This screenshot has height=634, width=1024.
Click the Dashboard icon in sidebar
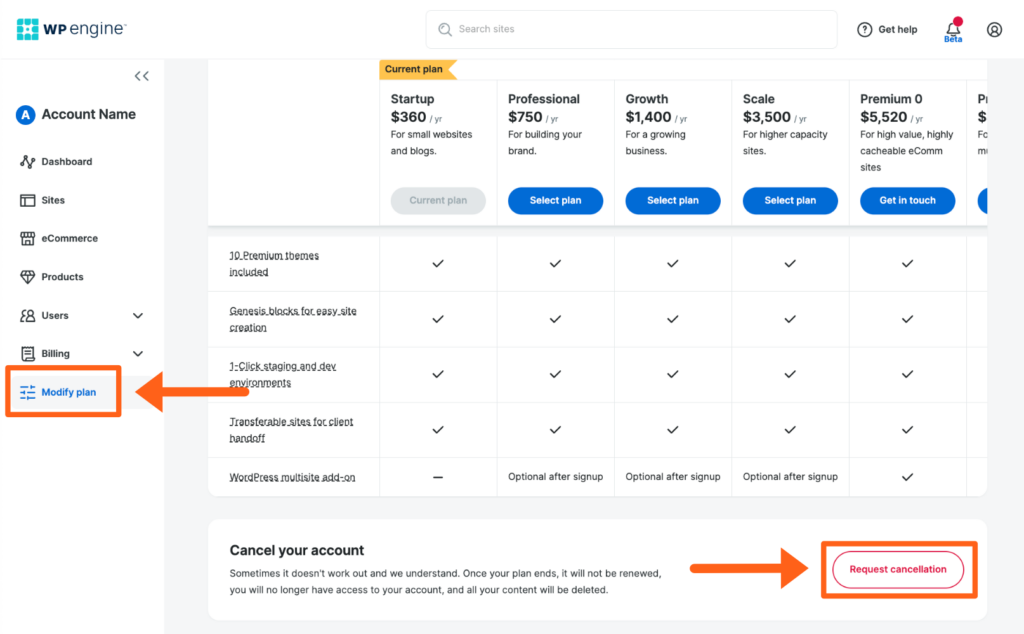tap(28, 162)
